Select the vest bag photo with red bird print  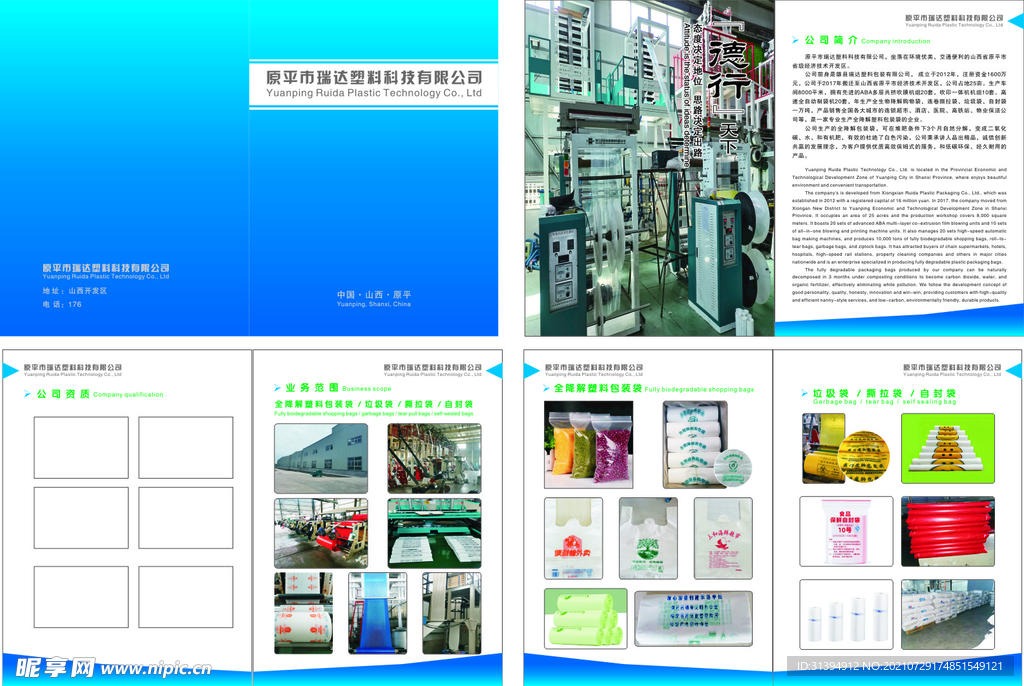tap(723, 538)
